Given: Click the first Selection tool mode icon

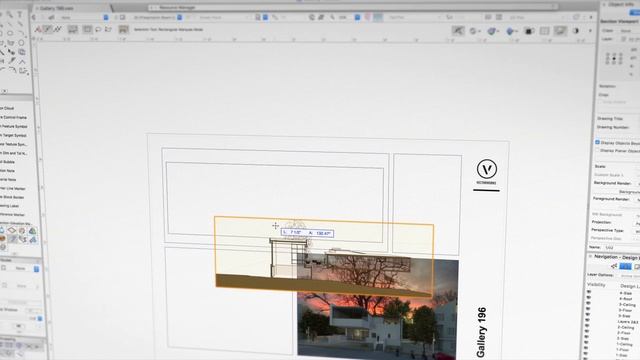Looking at the screenshot, I should tap(38, 29).
